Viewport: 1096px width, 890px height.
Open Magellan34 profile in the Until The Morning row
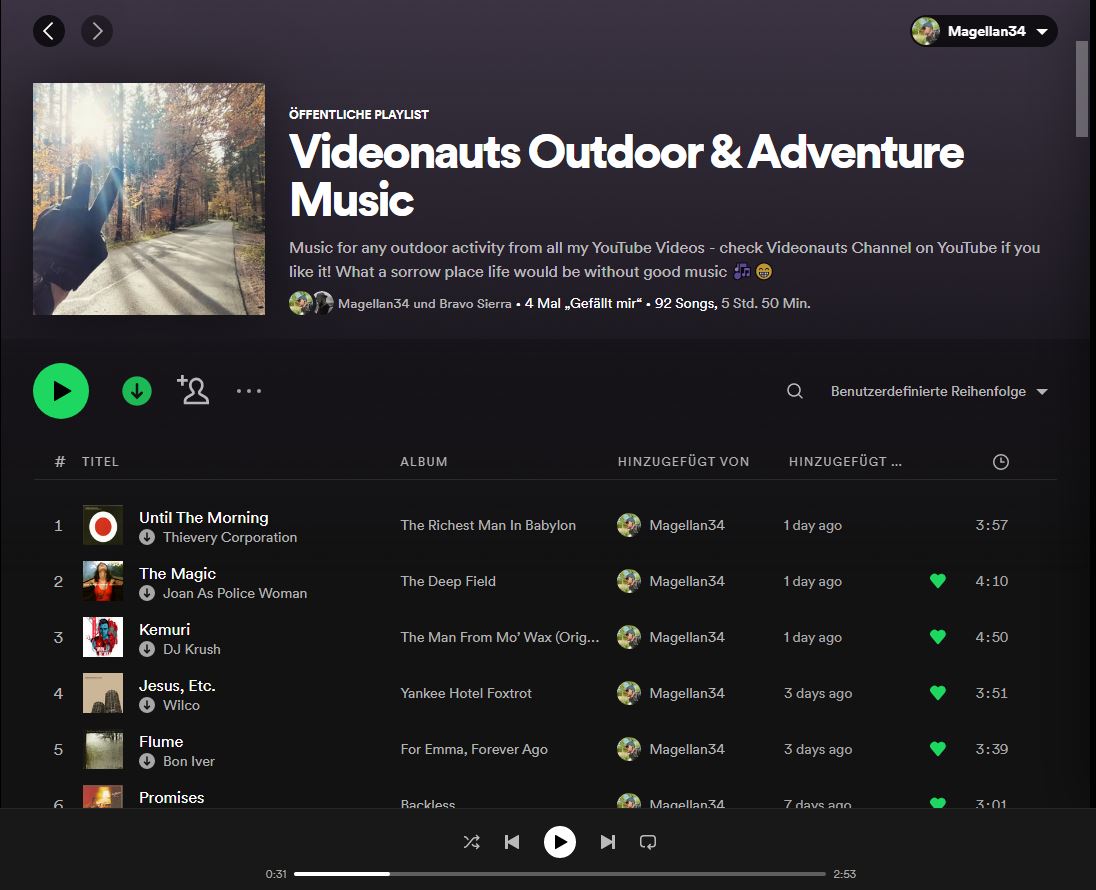click(x=686, y=525)
